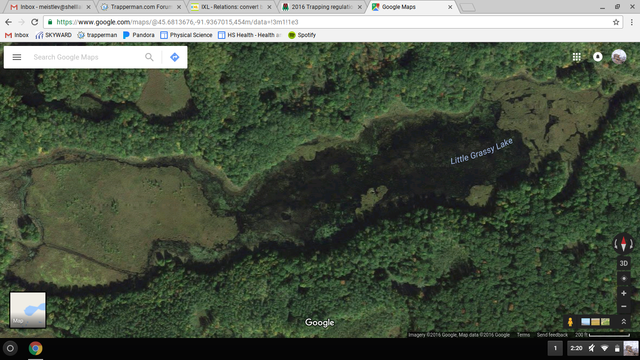
Task: Switch to the 2016 Trapping regulations tab
Action: (x=322, y=7)
